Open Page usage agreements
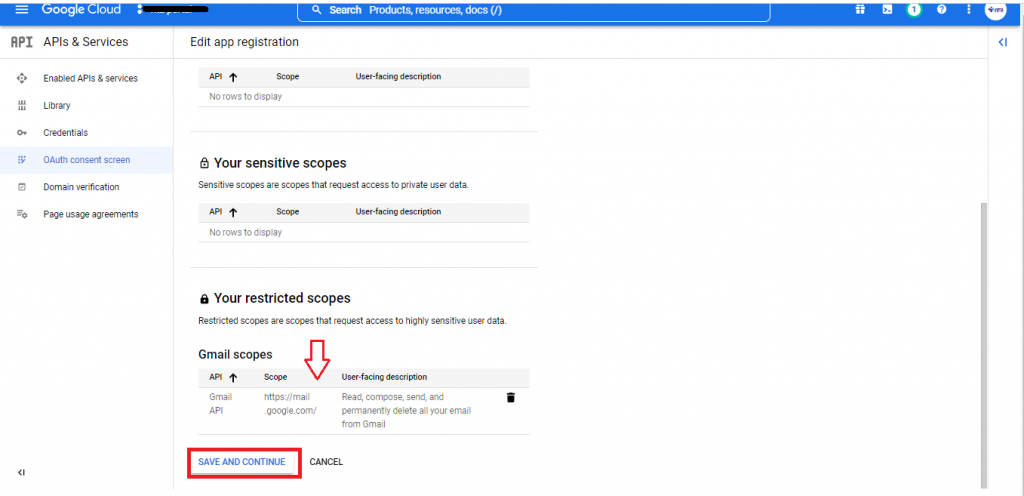 pos(91,214)
